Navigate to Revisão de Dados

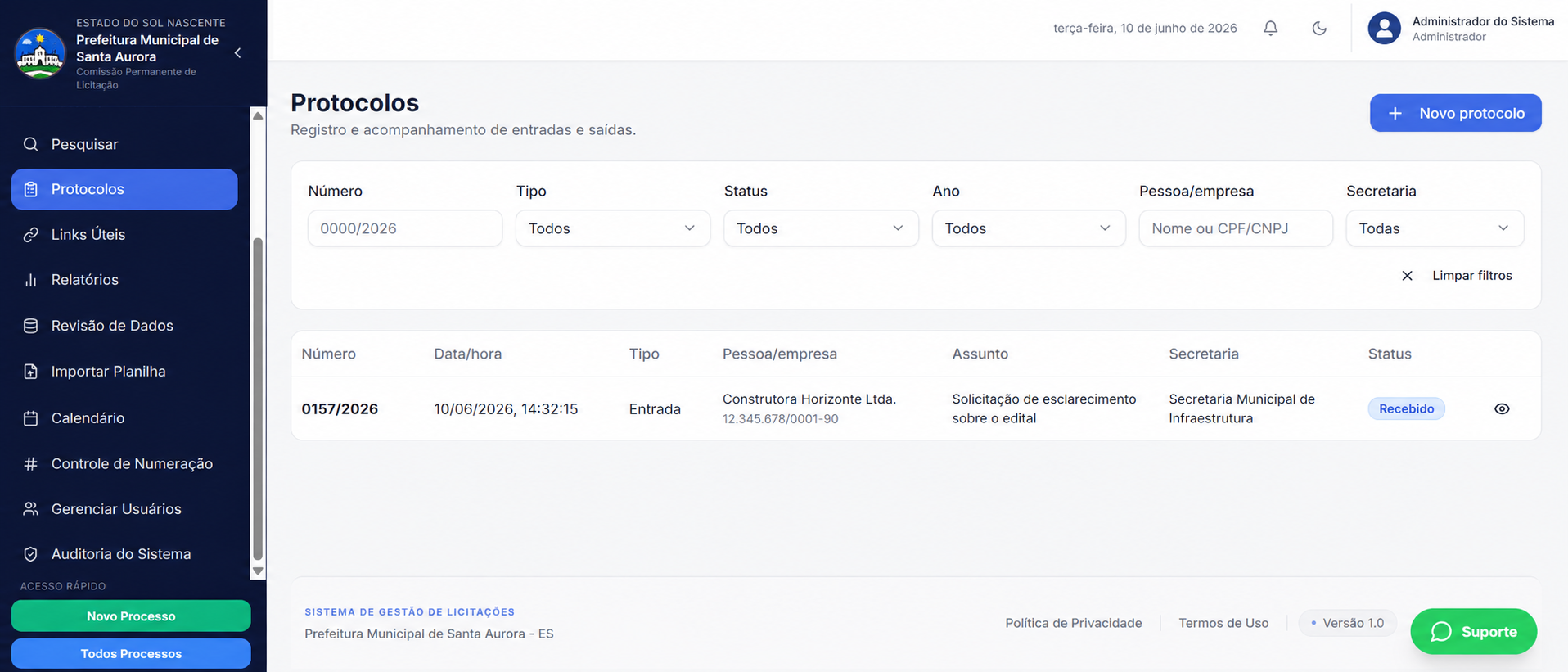tap(124, 326)
